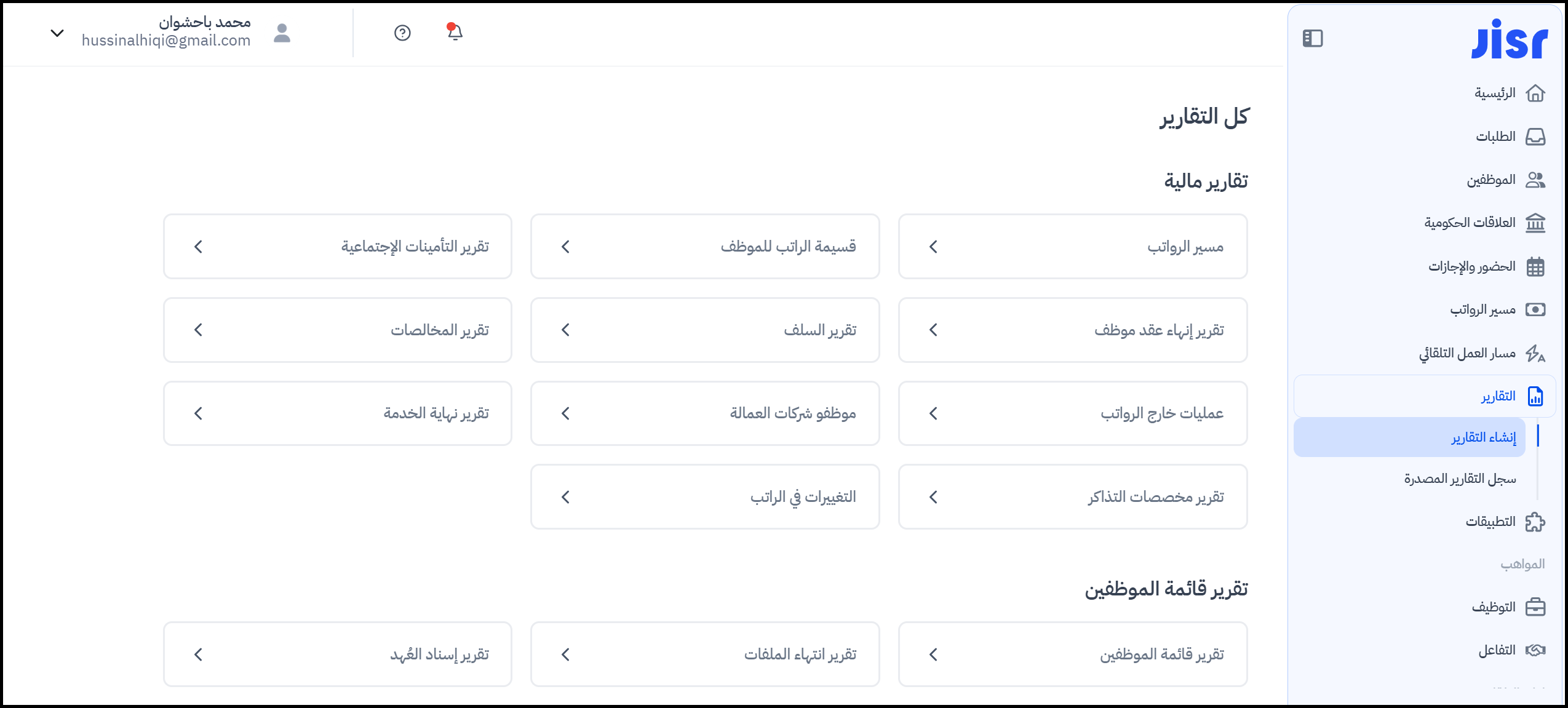This screenshot has width=1568, height=708.
Task: Click the puzzle icon for التطبيقات
Action: point(1535,522)
